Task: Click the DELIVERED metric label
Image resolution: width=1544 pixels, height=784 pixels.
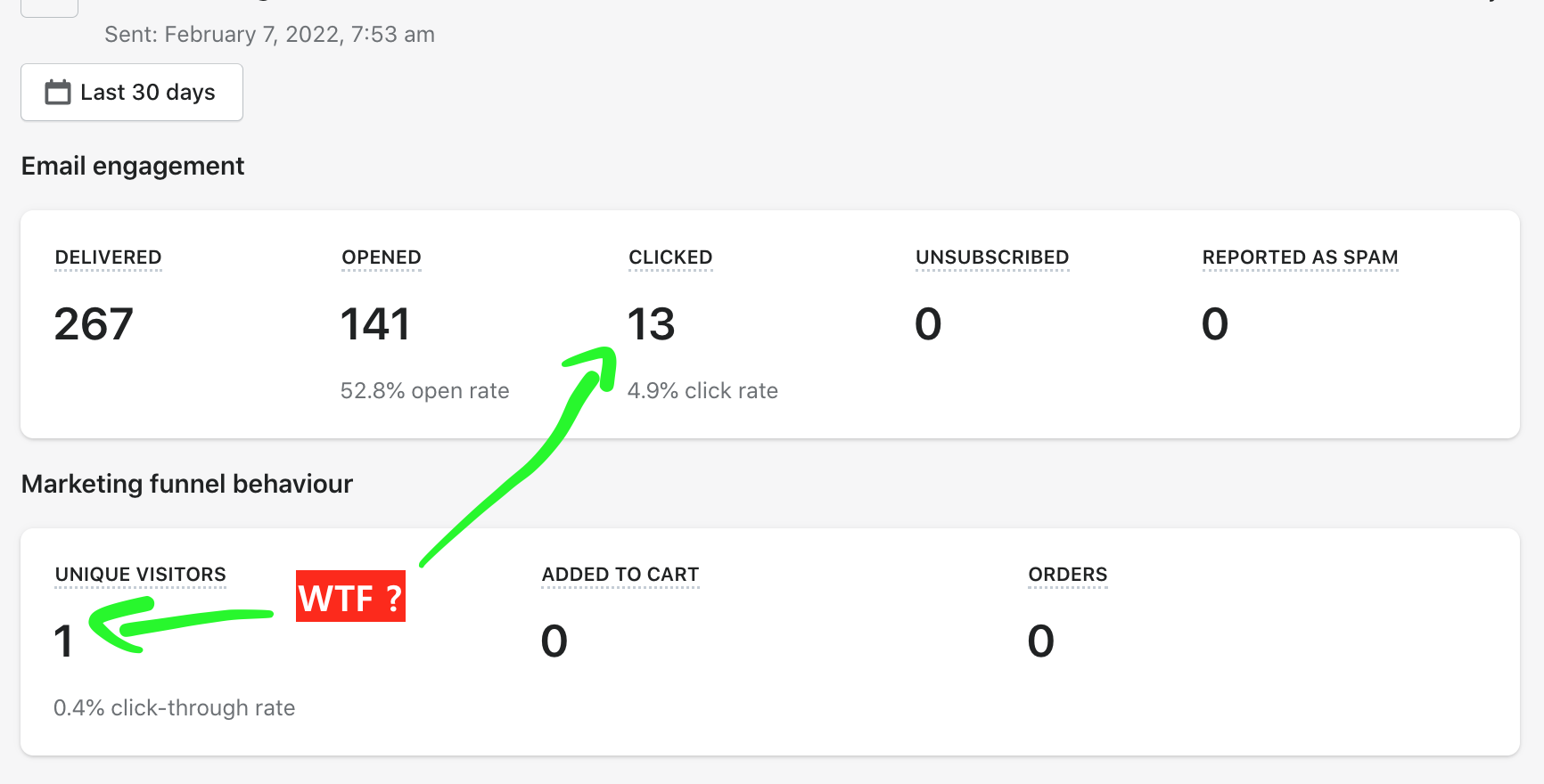Action: [108, 257]
